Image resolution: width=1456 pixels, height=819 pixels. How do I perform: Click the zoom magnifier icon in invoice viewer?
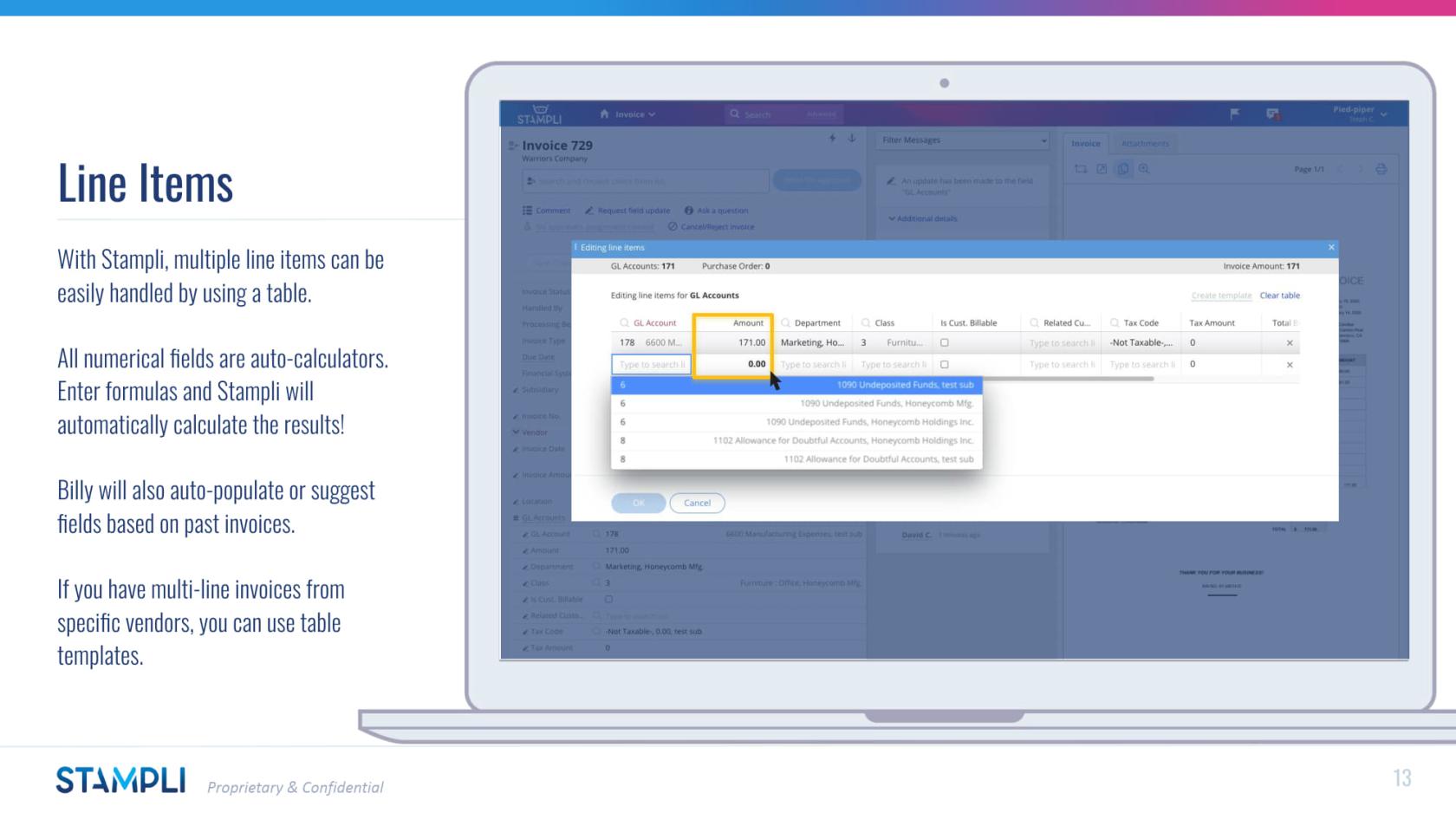pyautogui.click(x=1144, y=169)
